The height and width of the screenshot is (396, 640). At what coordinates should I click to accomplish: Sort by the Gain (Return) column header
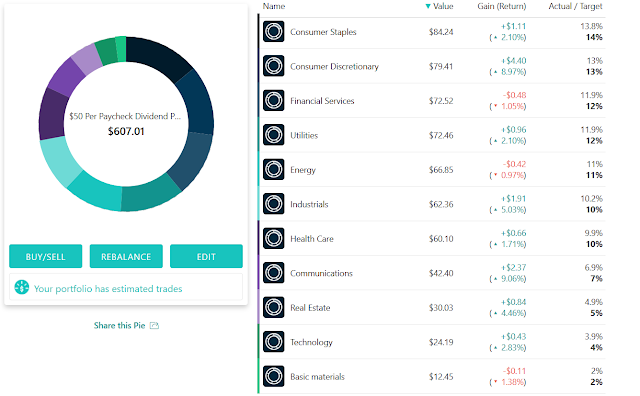pyautogui.click(x=502, y=6)
